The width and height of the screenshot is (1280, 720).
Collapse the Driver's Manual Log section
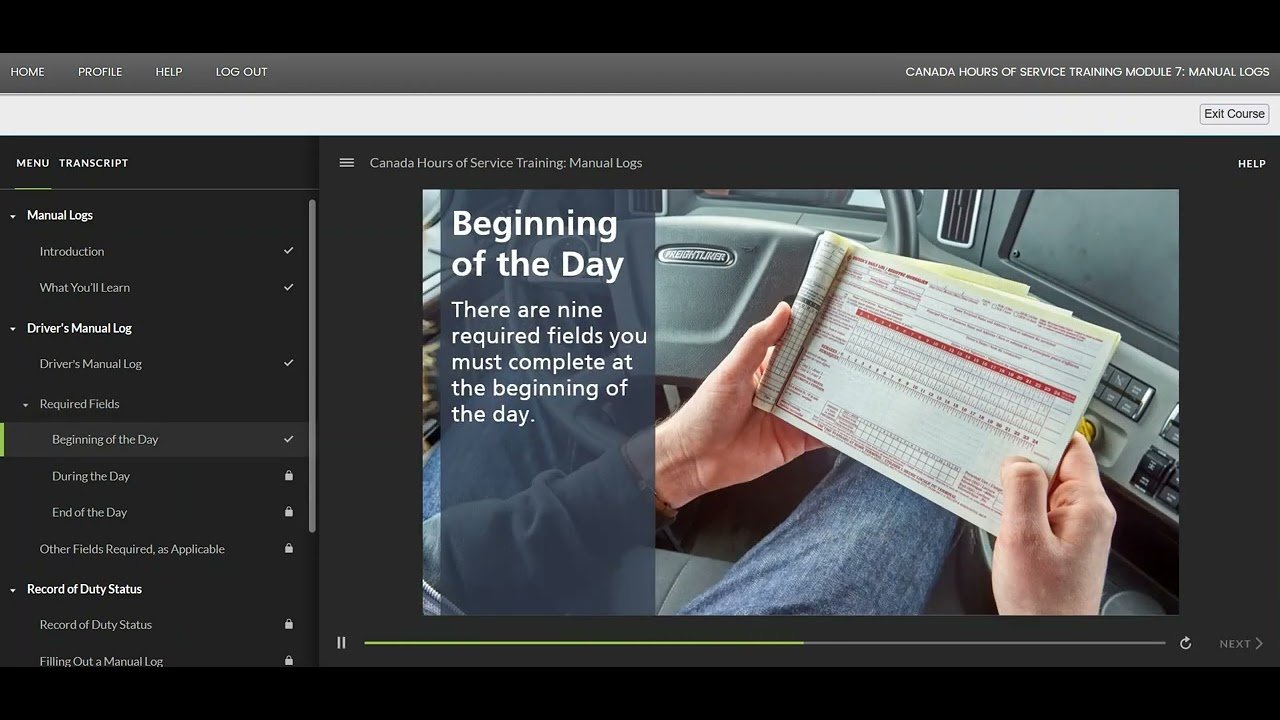point(13,329)
